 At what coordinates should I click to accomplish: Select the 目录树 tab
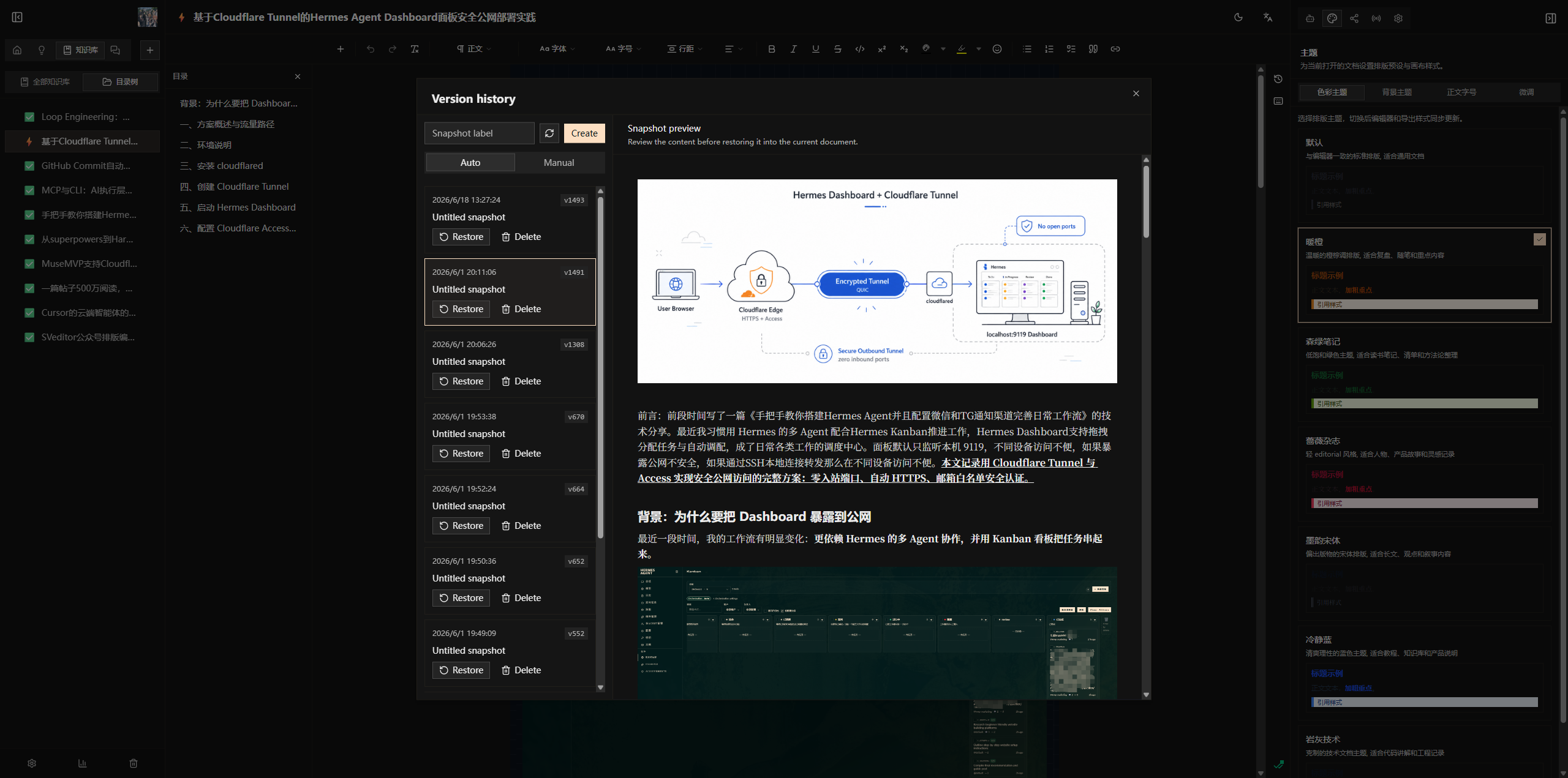click(x=120, y=81)
